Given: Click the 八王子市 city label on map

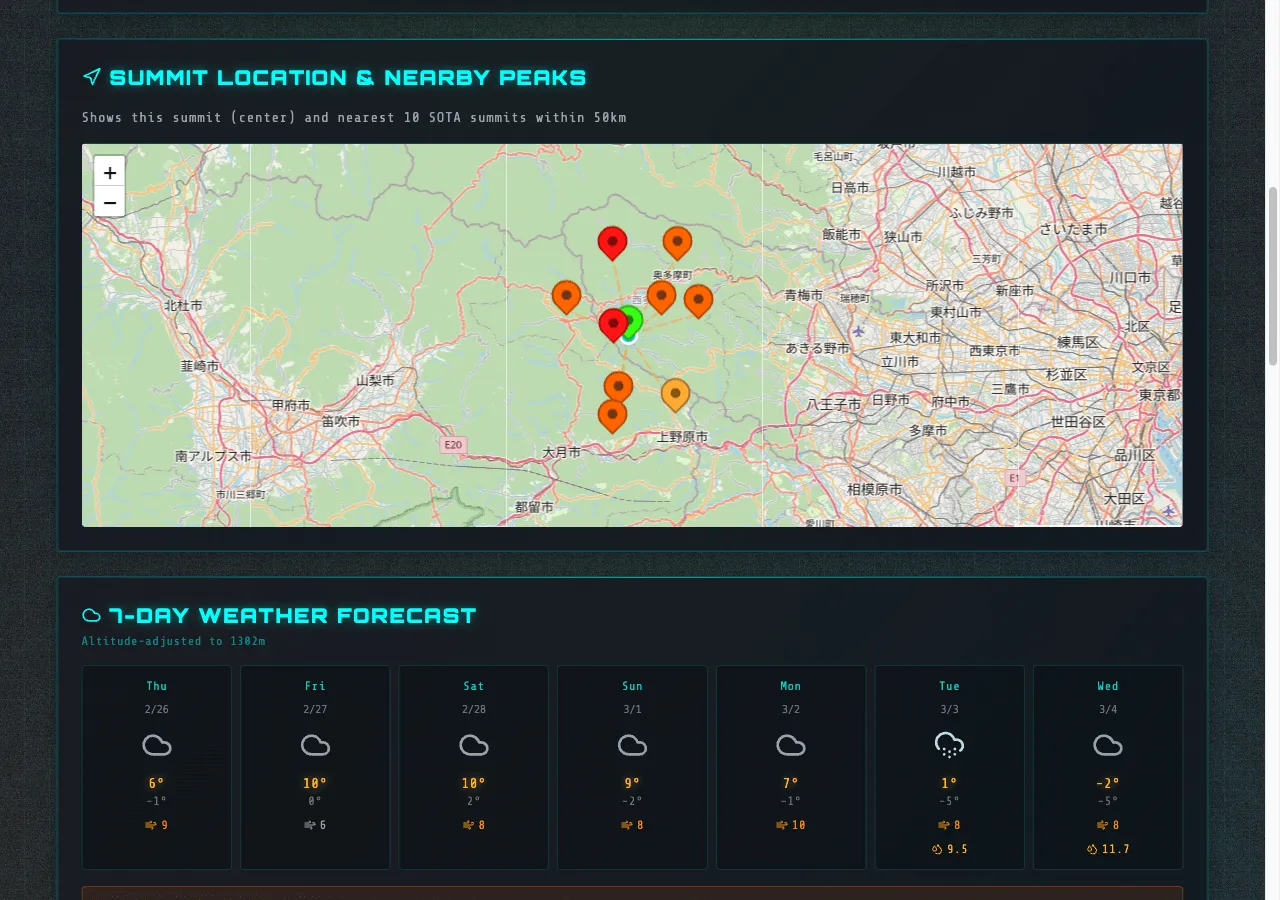Looking at the screenshot, I should tap(834, 405).
